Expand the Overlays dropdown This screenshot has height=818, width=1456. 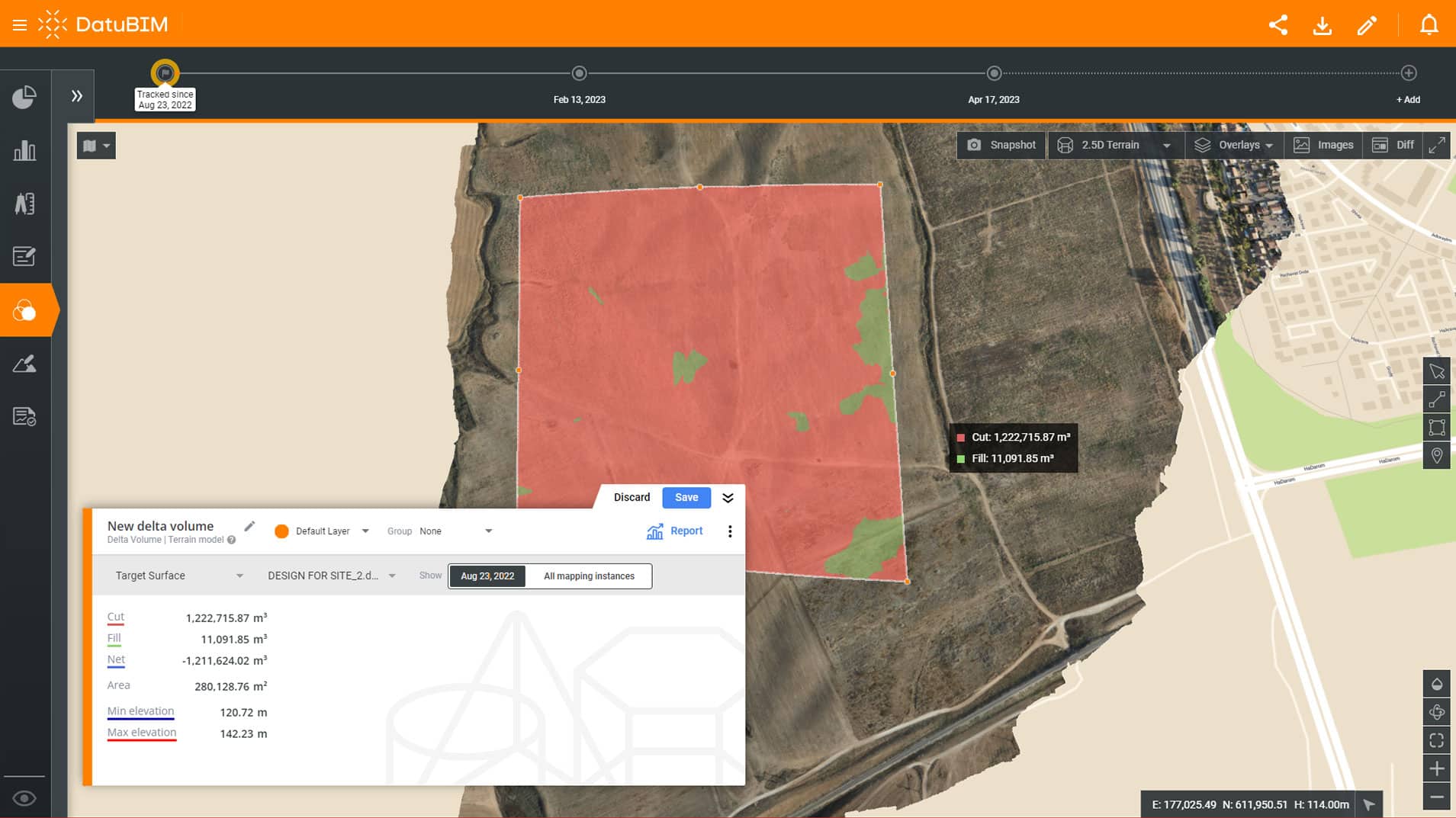pos(1234,145)
